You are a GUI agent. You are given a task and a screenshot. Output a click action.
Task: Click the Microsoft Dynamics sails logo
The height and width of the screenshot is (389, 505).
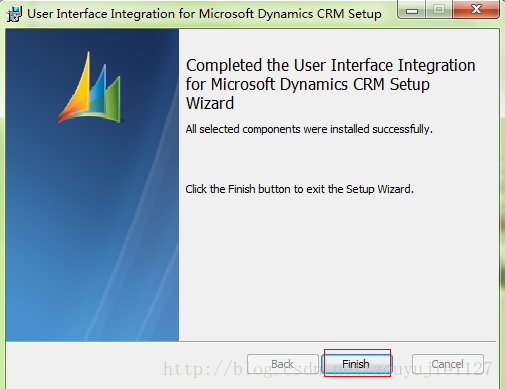[89, 88]
